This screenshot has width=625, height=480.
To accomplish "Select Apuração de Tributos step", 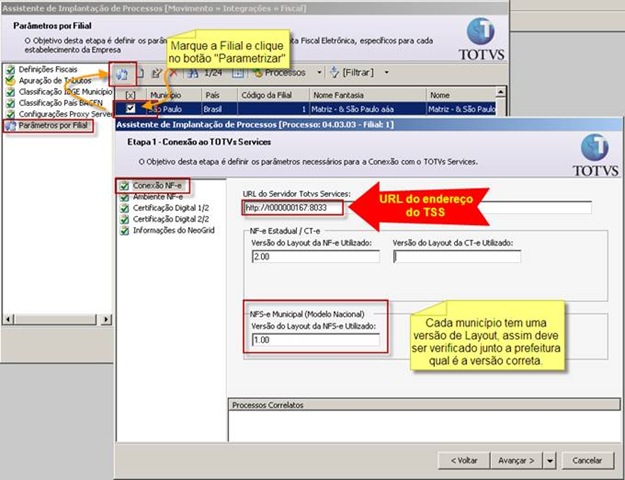I will (x=55, y=81).
